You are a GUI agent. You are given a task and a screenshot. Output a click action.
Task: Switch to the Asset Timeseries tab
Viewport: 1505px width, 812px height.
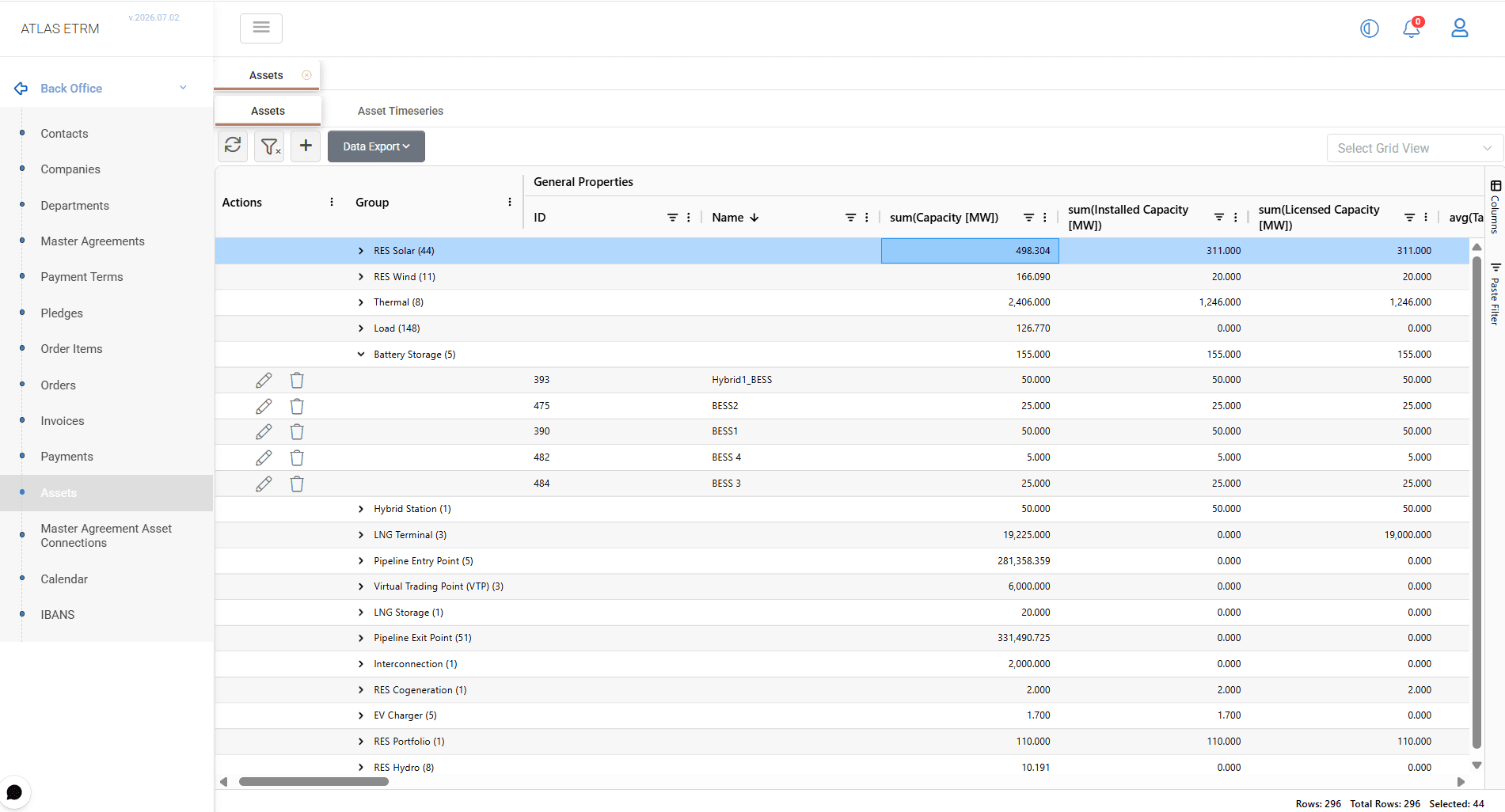click(x=400, y=111)
